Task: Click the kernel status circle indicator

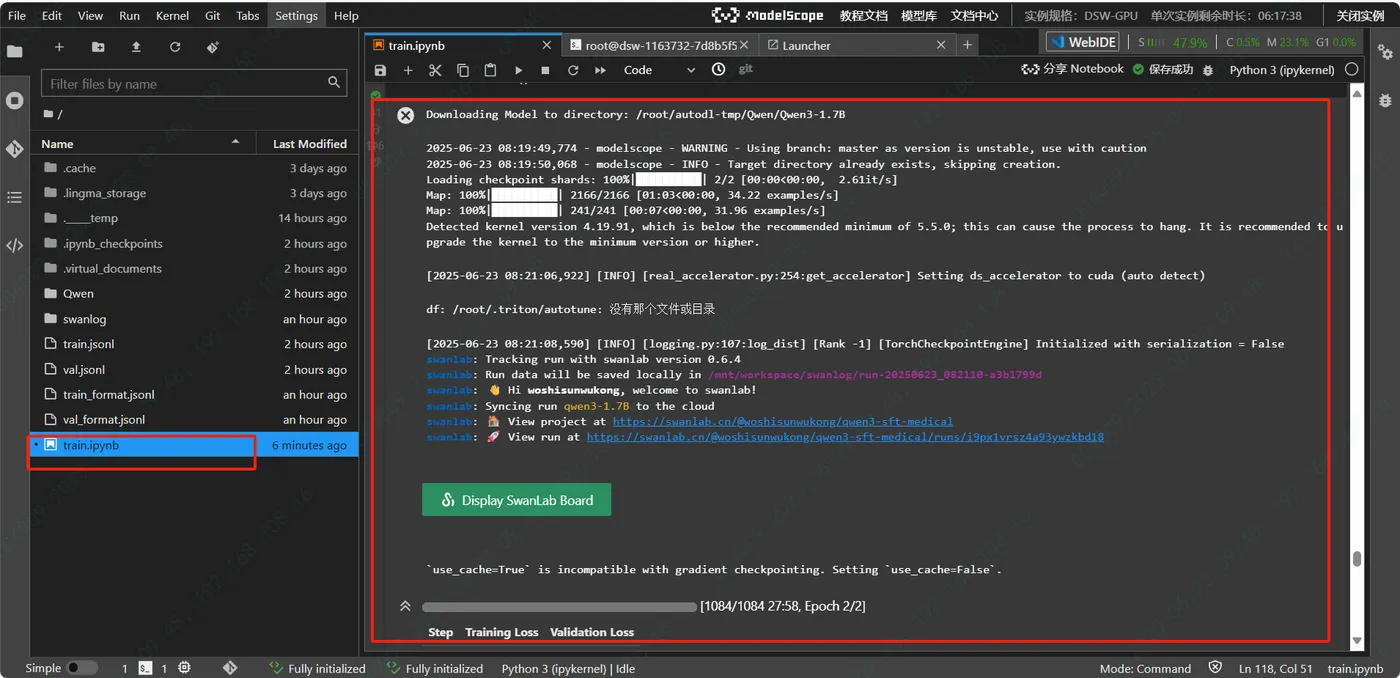Action: 1352,69
